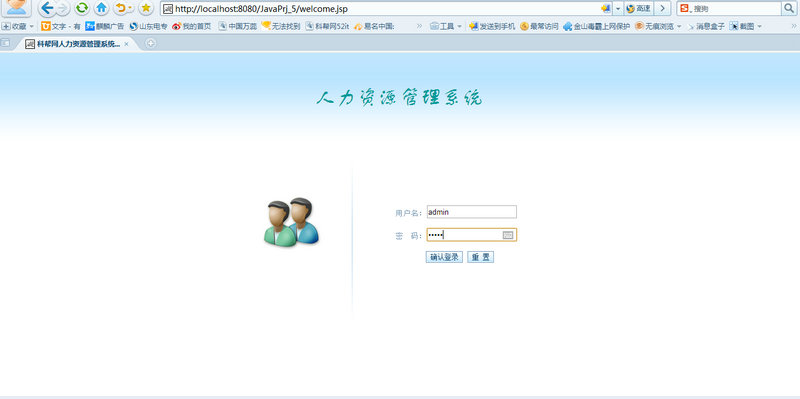The height and width of the screenshot is (399, 800).
Task: Click 金山毒霸上网保护 toolbar item
Action: [x=596, y=26]
